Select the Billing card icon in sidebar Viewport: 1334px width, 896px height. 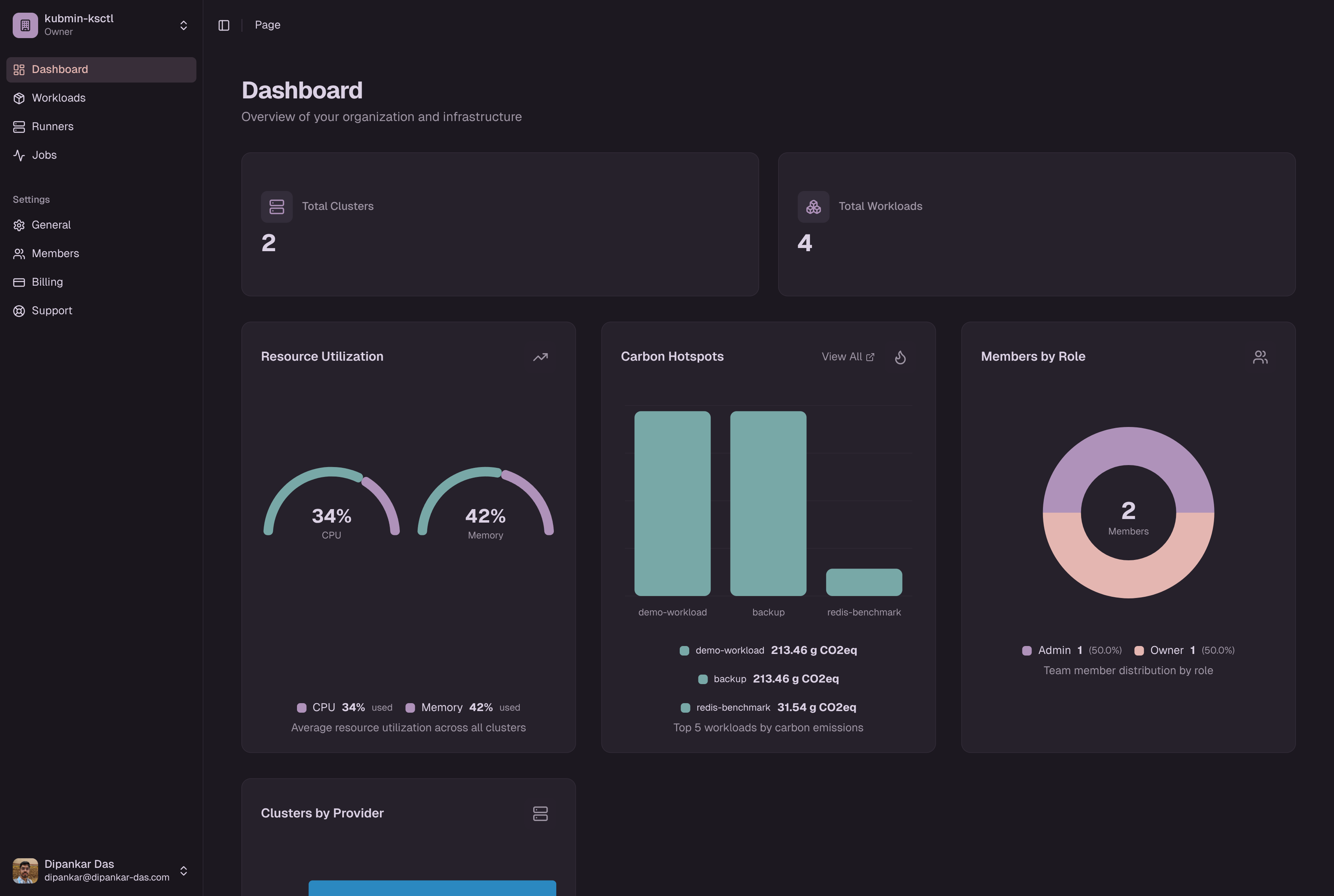coord(19,282)
